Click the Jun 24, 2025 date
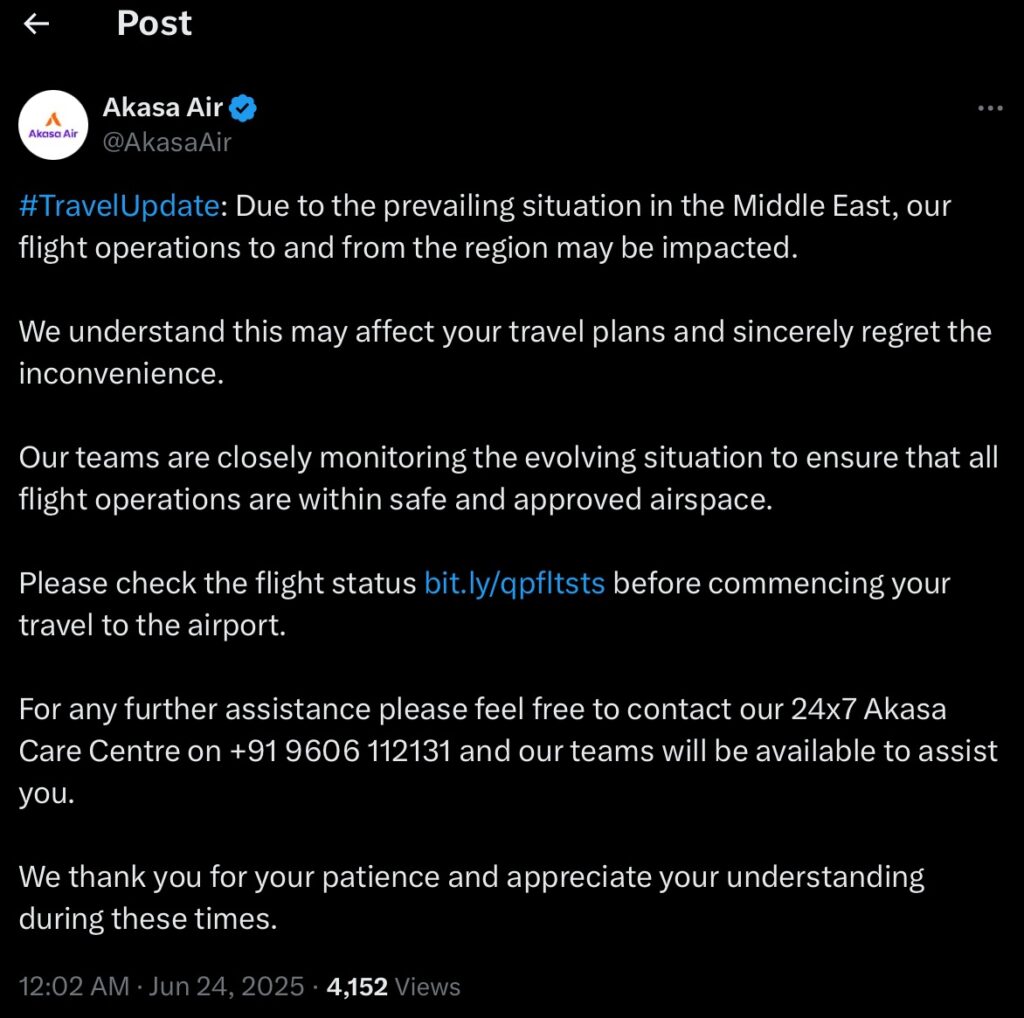This screenshot has width=1024, height=1018. (226, 986)
